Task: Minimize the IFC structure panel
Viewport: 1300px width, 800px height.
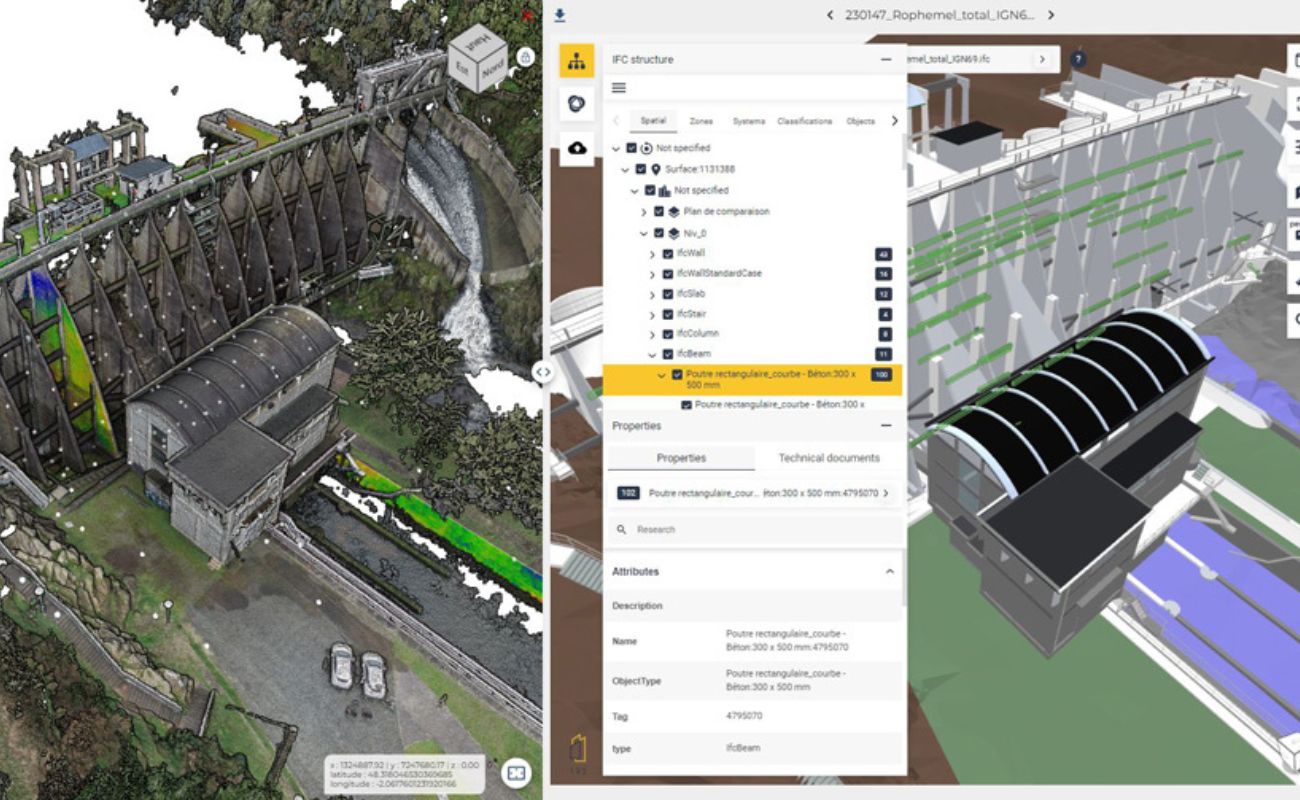Action: (x=885, y=60)
